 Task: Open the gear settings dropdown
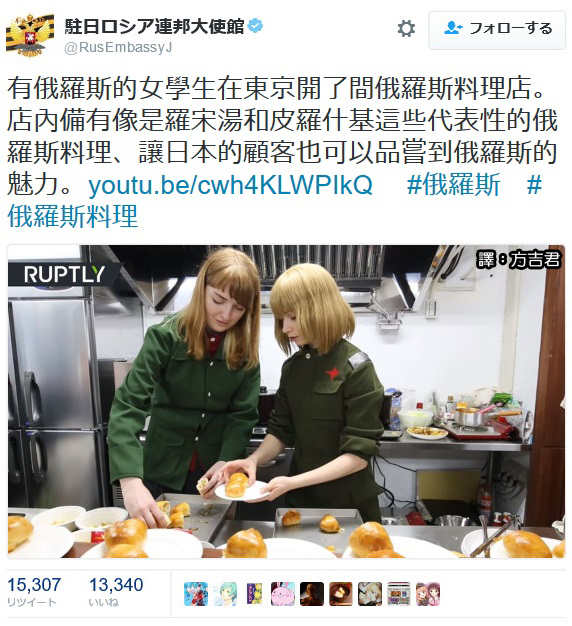coord(406,29)
